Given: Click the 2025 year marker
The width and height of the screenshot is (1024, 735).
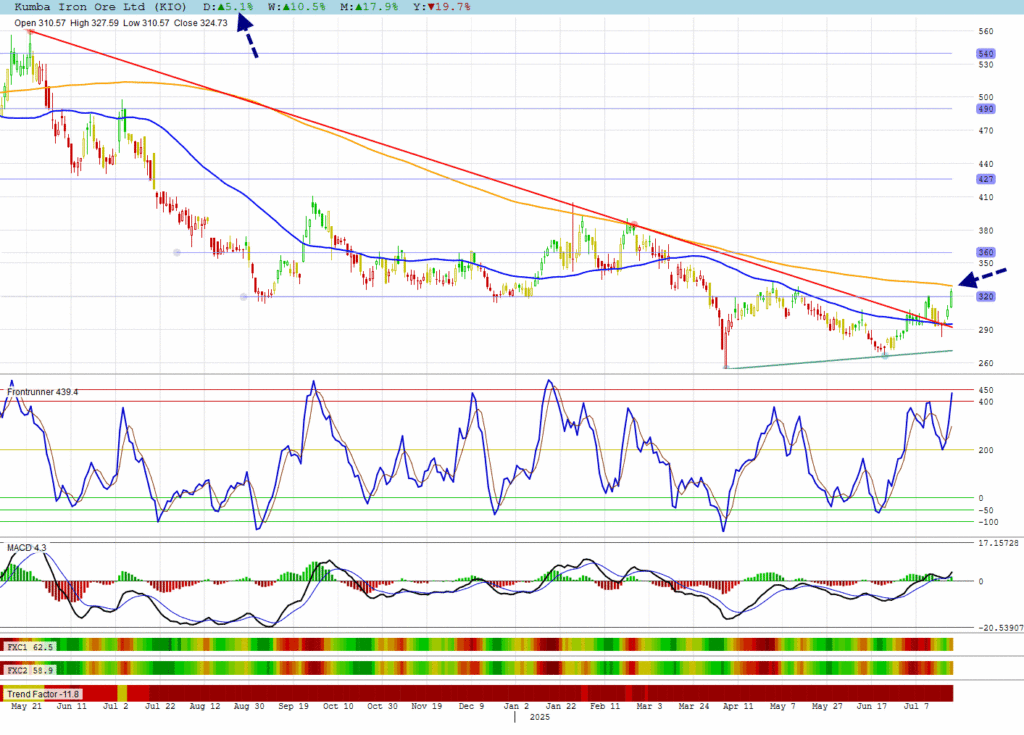Looking at the screenshot, I should (539, 717).
